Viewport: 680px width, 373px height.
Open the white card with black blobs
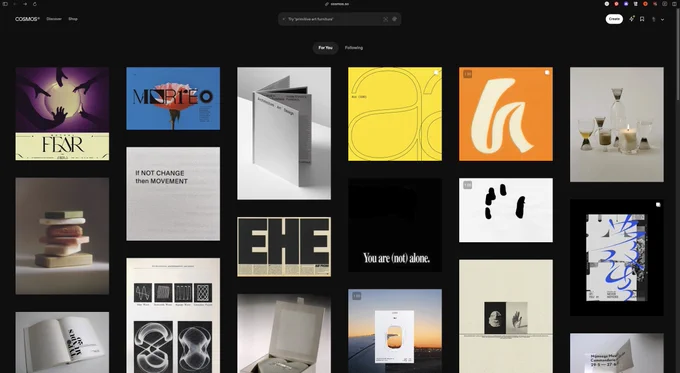pyautogui.click(x=506, y=210)
